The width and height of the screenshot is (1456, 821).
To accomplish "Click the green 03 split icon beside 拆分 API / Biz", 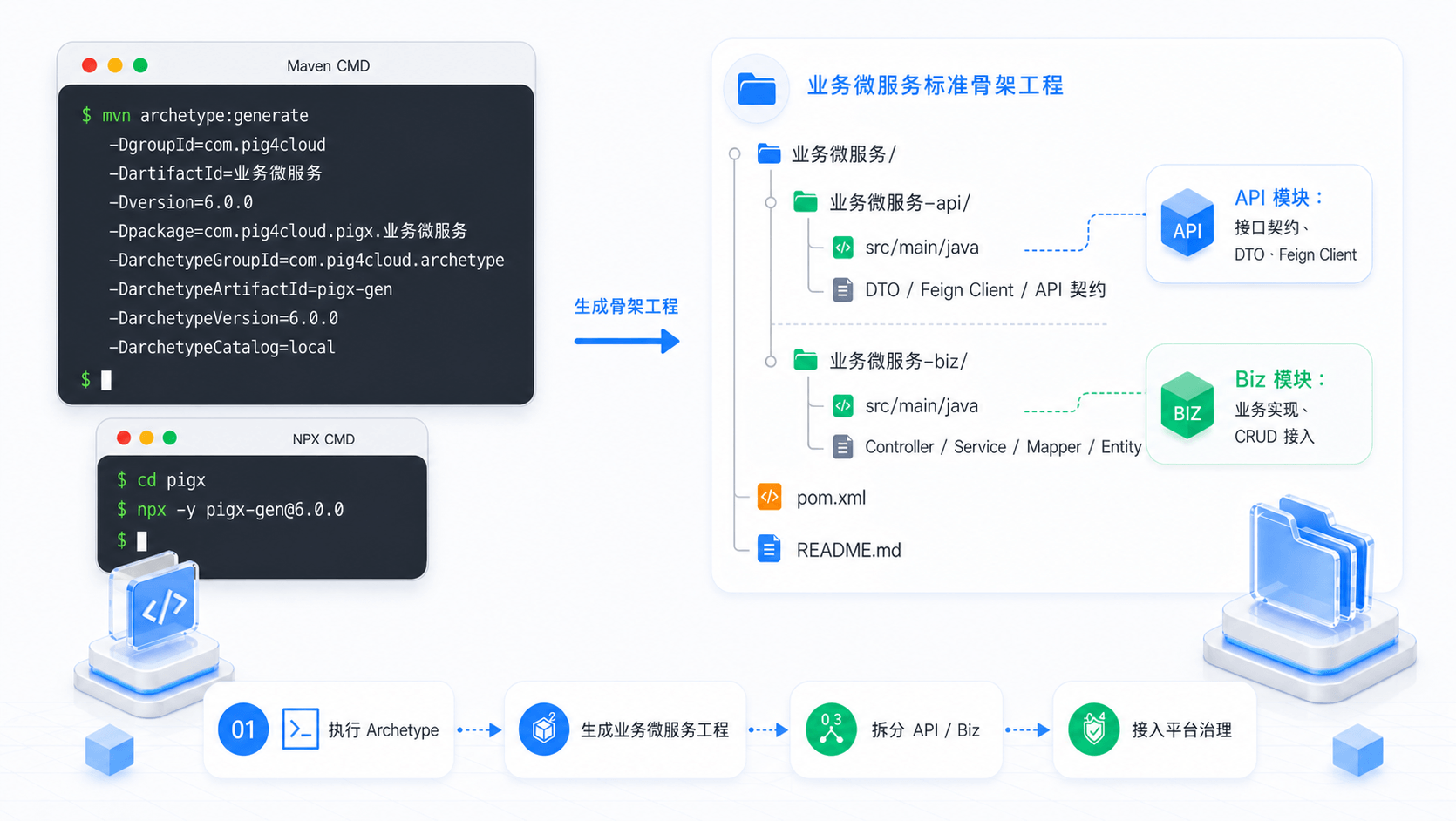I will tap(831, 729).
